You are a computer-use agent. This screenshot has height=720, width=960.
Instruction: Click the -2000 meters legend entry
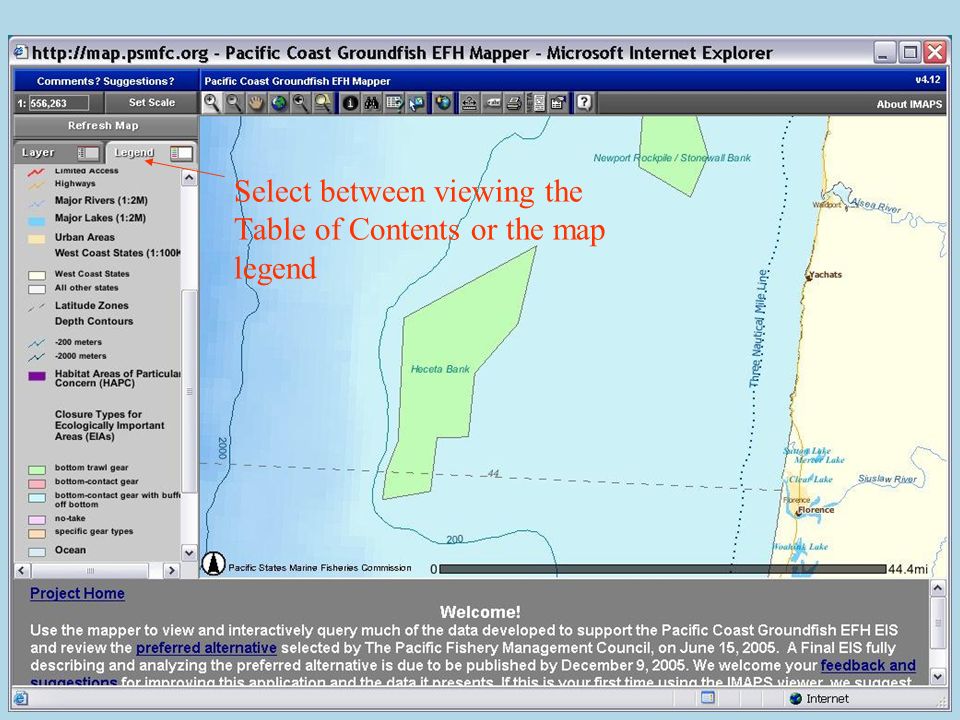[80, 356]
